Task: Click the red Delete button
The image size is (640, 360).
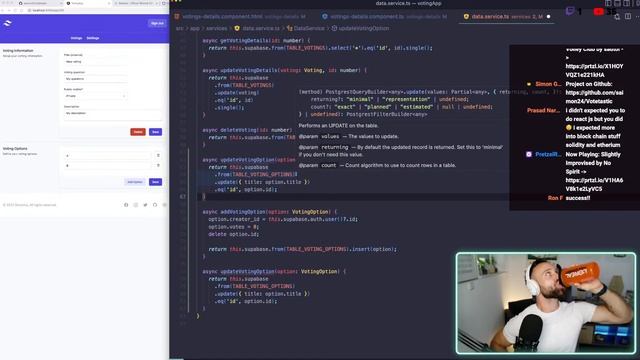Action: pos(138,132)
